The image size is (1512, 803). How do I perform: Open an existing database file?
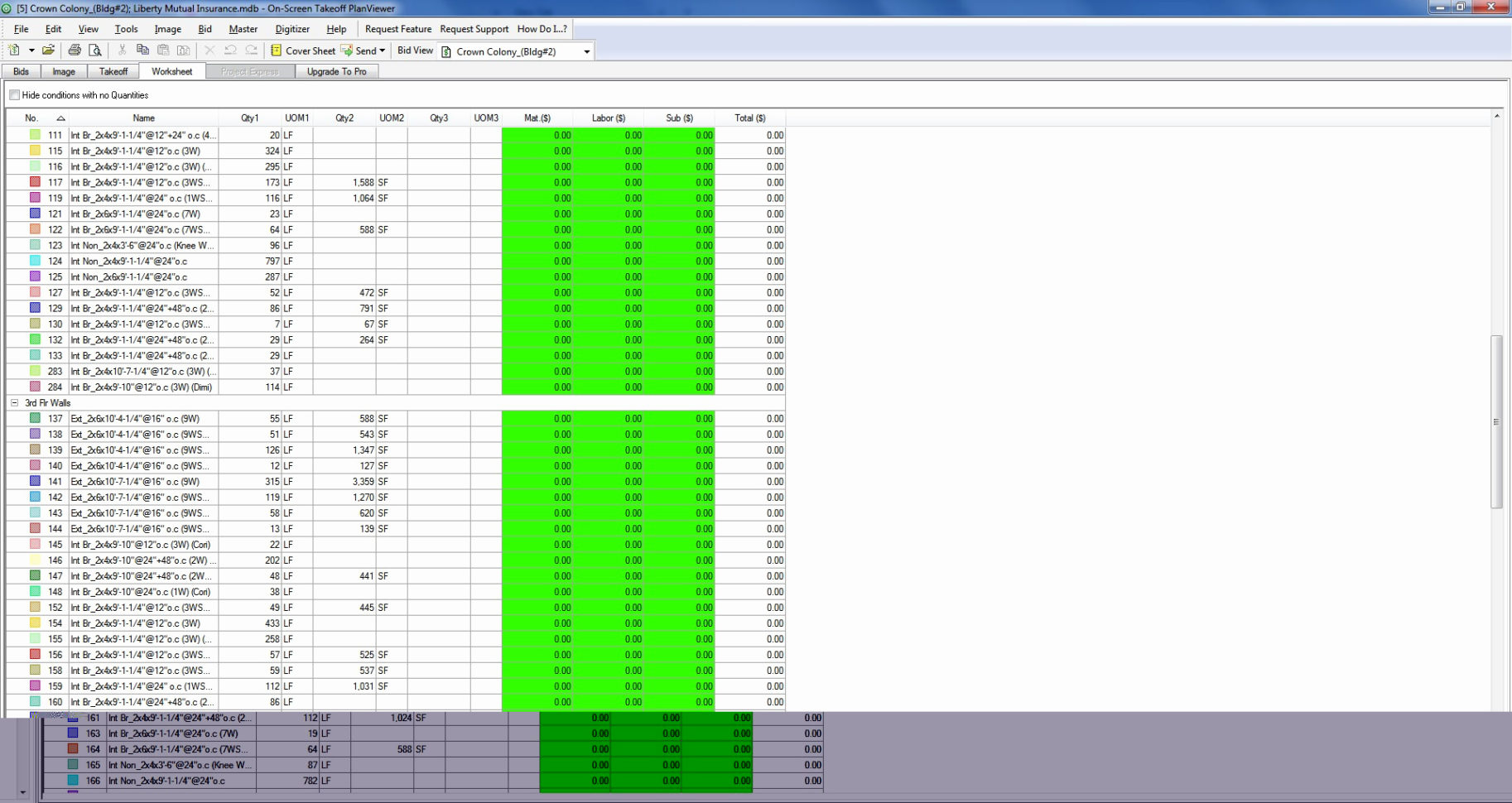[x=47, y=50]
